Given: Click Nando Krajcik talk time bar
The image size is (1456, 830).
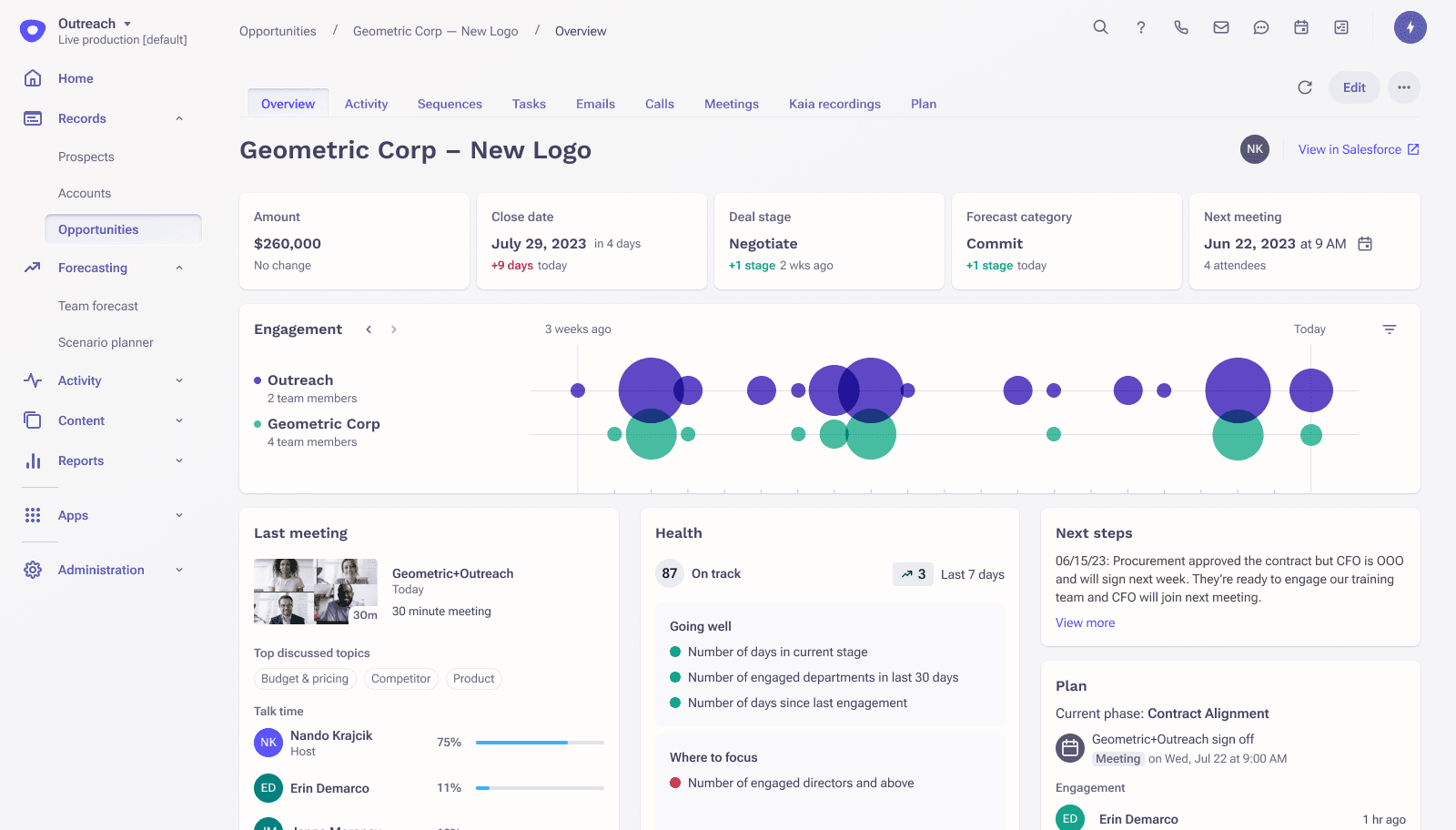Looking at the screenshot, I should coord(540,743).
